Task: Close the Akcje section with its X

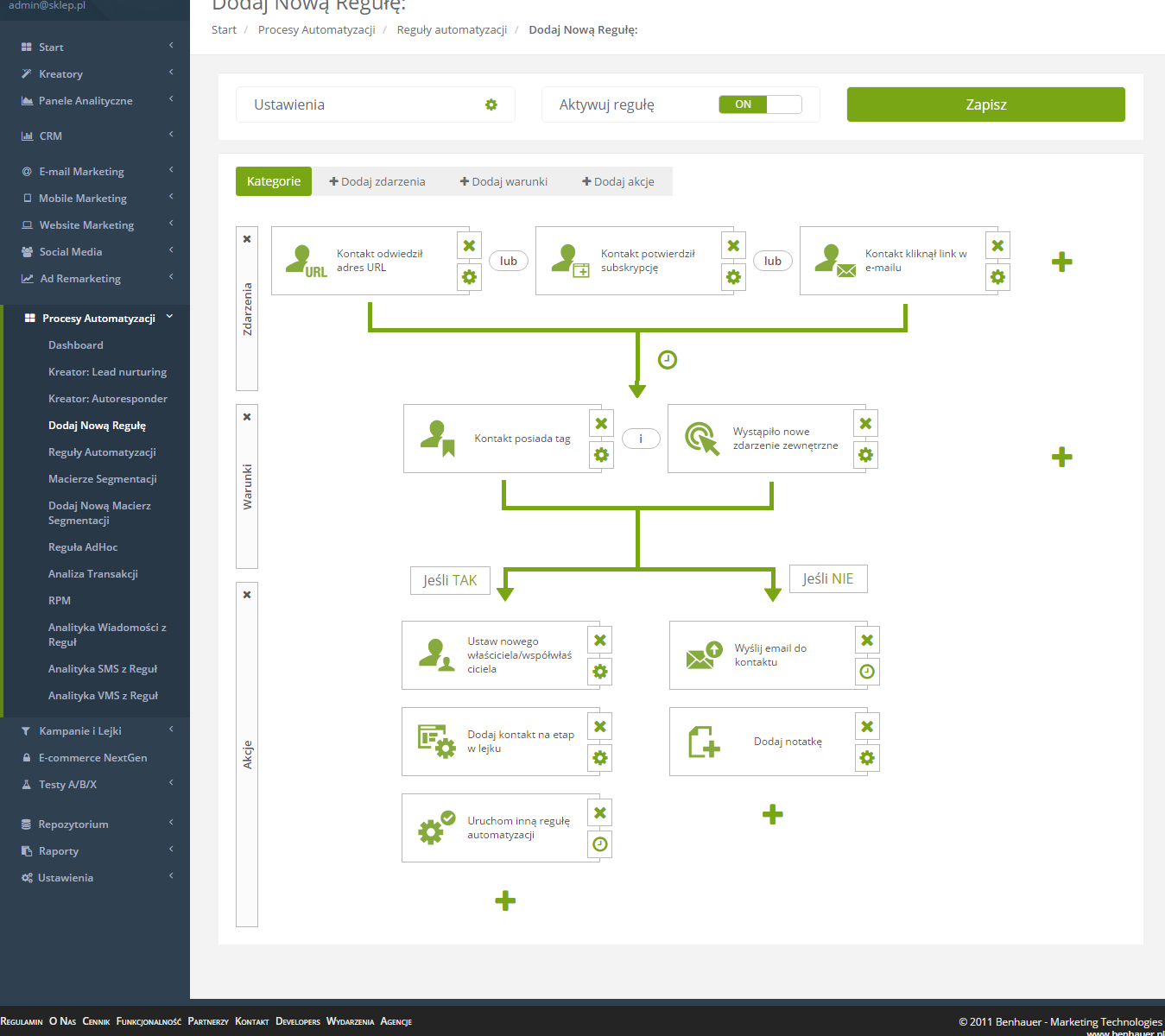Action: click(247, 595)
